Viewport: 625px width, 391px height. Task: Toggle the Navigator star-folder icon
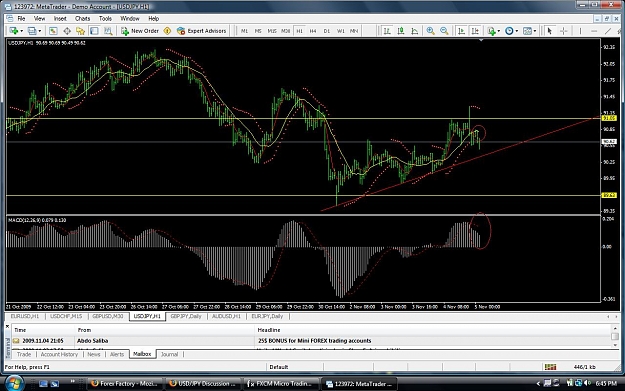pyautogui.click(x=81, y=31)
